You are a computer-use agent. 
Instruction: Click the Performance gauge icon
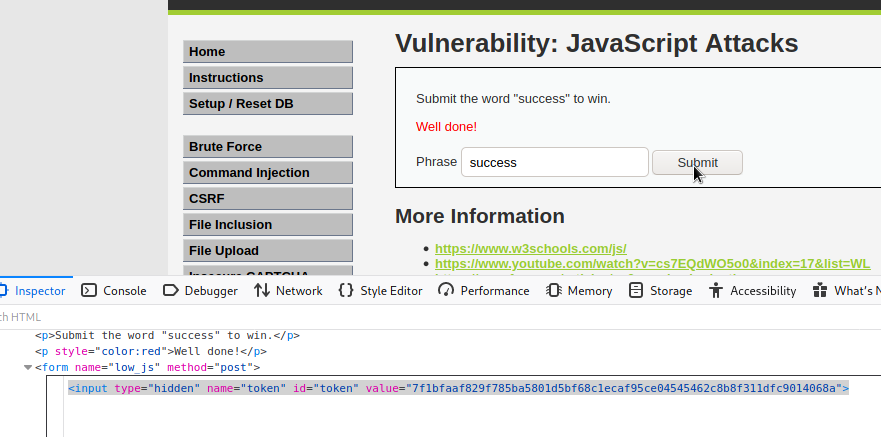(446, 290)
